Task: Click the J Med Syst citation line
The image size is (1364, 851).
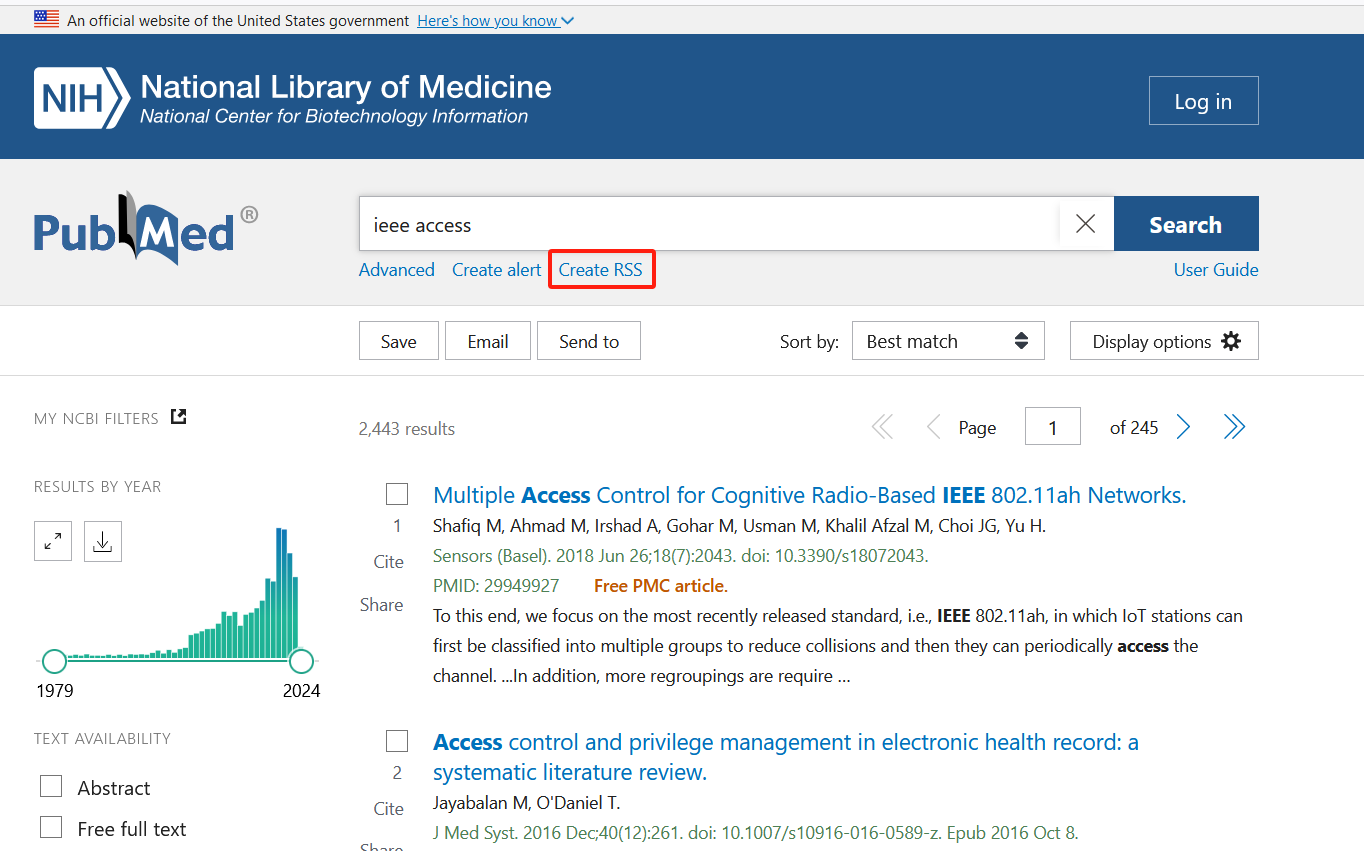Action: click(x=756, y=833)
